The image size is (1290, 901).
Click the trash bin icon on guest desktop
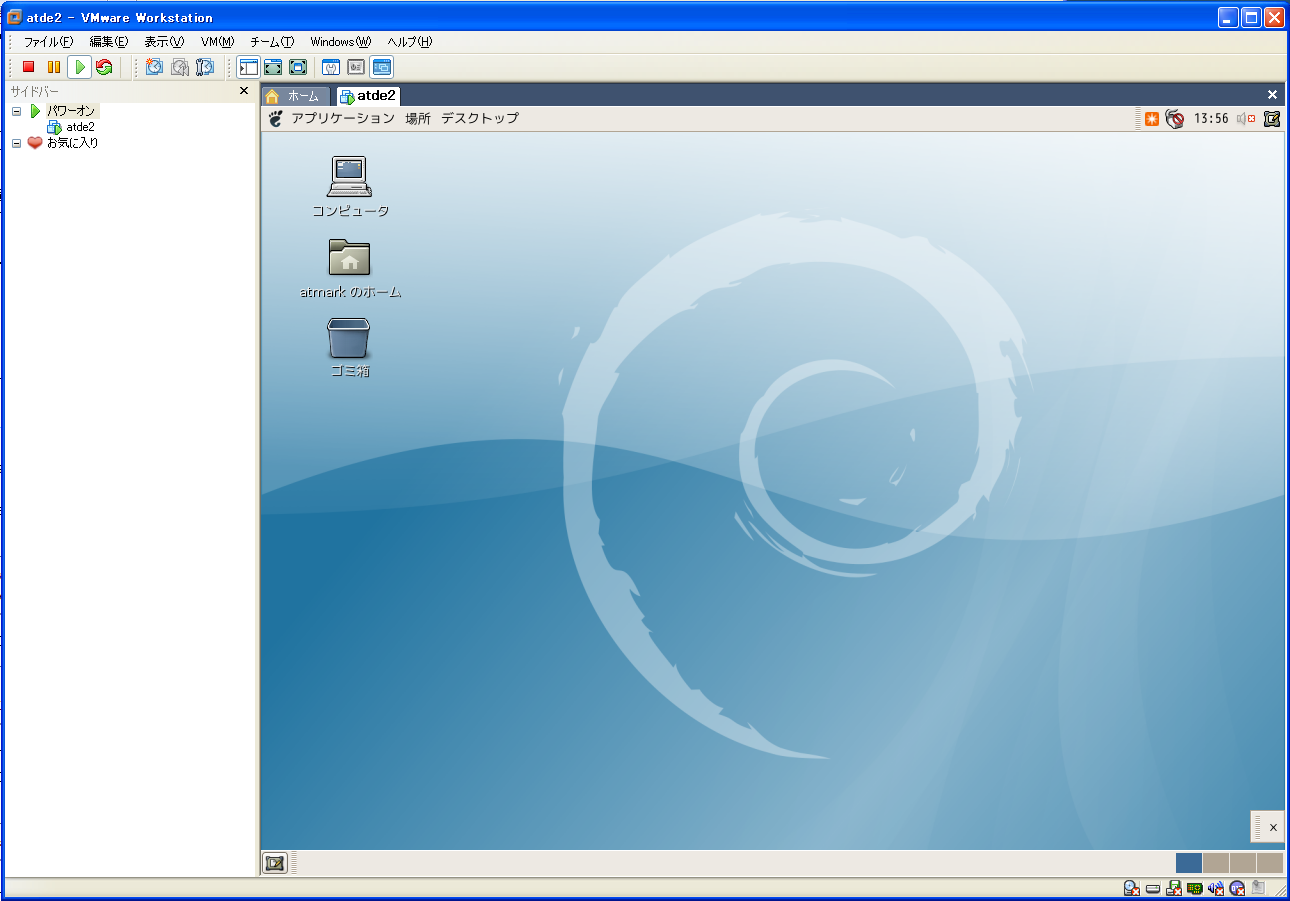point(349,338)
